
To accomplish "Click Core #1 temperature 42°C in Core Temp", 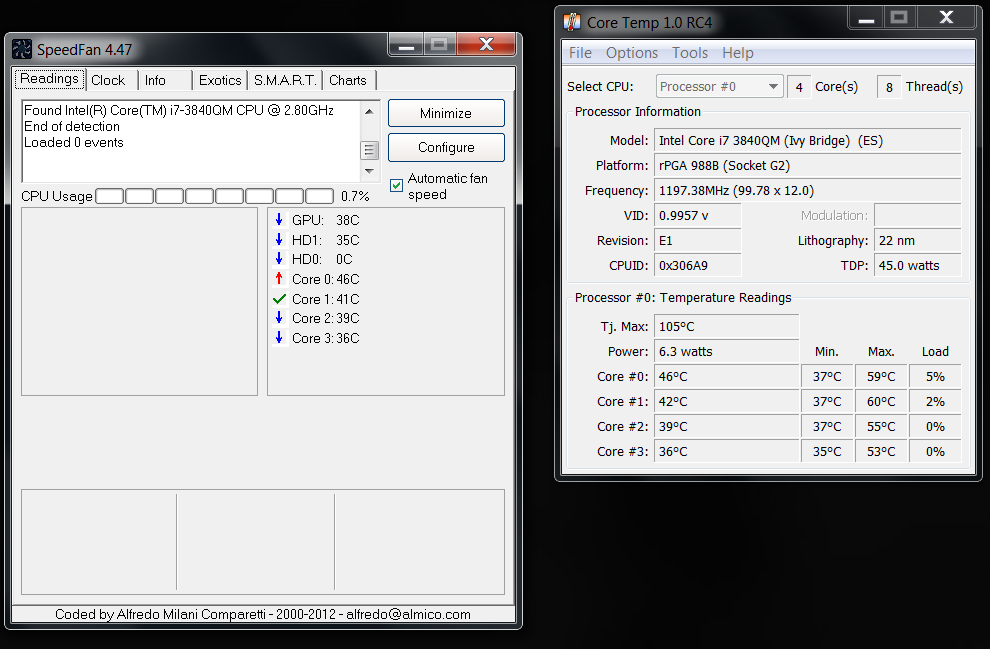I will click(727, 402).
